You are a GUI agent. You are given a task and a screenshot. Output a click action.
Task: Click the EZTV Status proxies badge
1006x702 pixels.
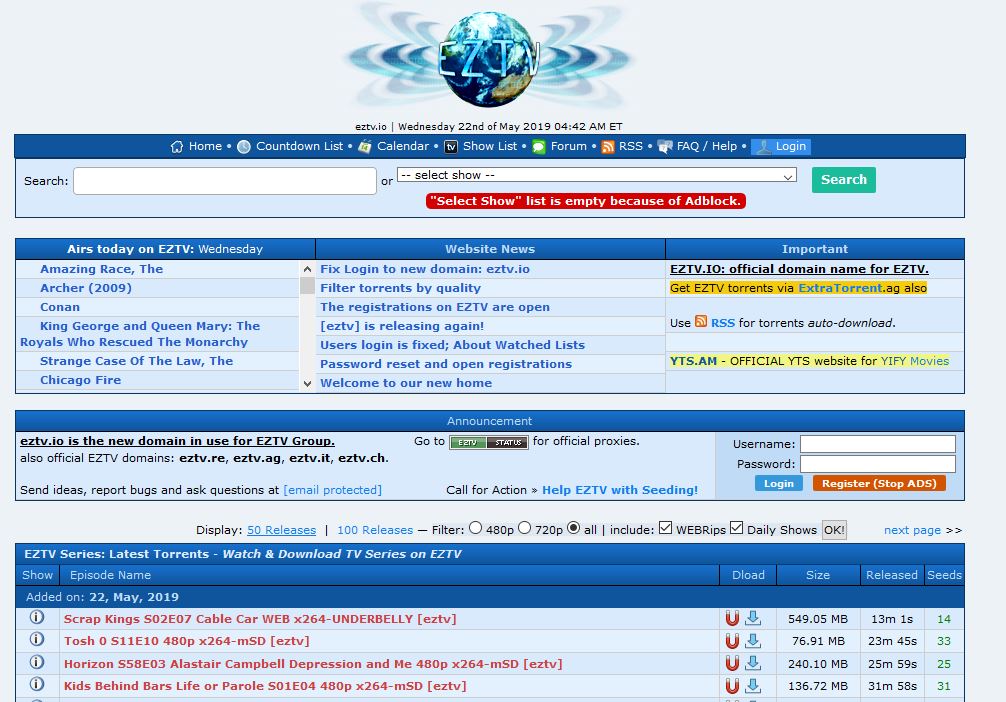pos(488,442)
